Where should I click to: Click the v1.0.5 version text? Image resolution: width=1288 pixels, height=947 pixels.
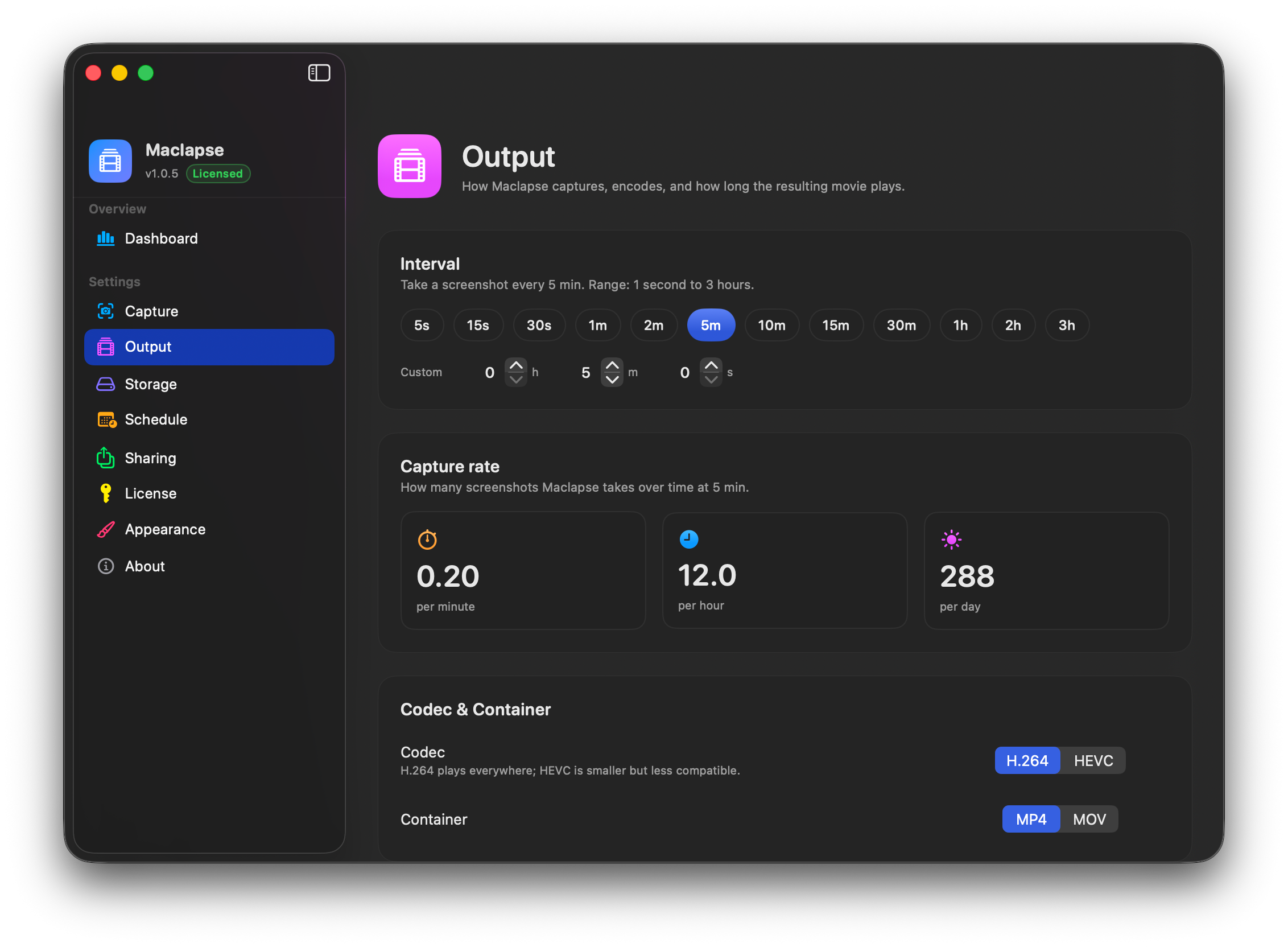coord(162,174)
